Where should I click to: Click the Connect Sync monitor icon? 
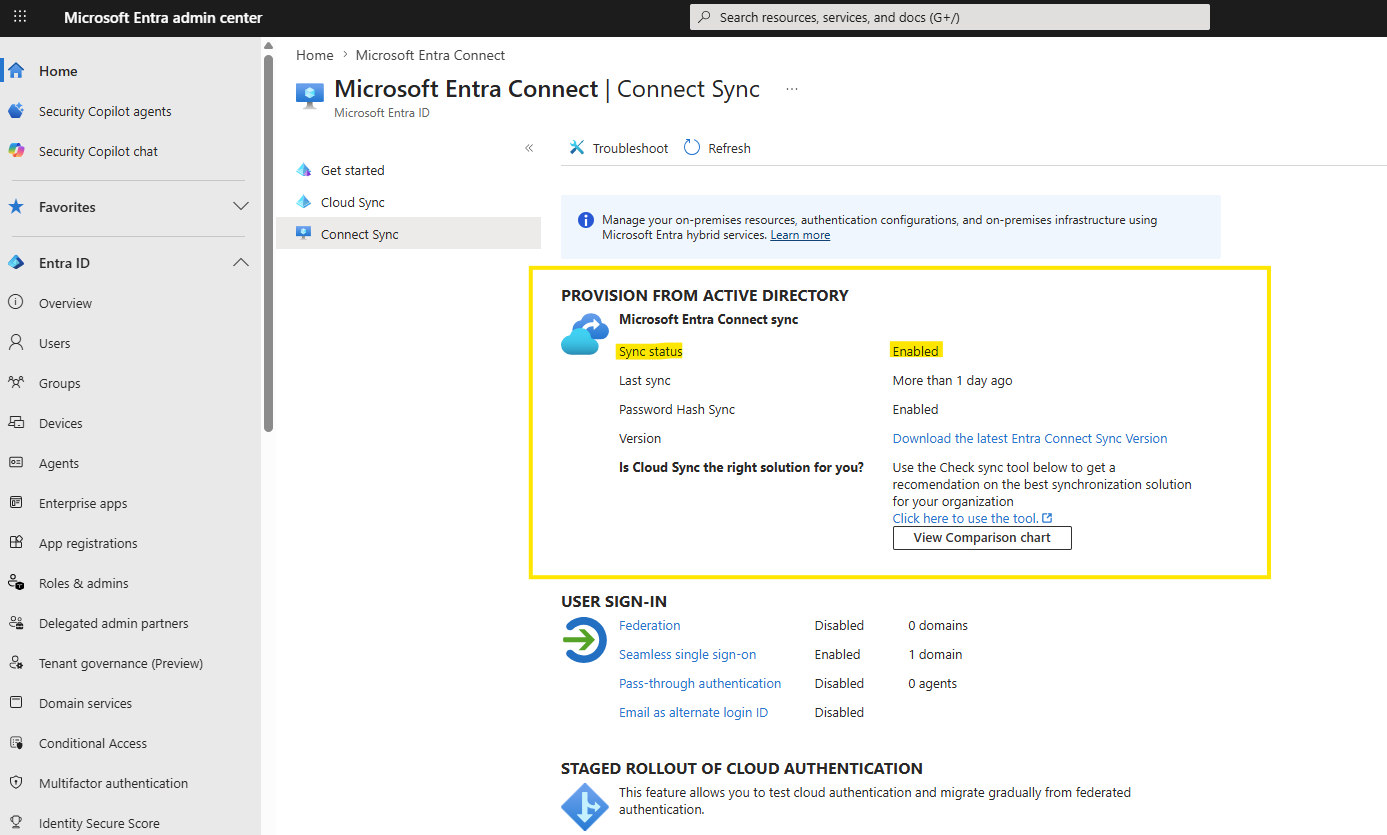click(x=304, y=234)
